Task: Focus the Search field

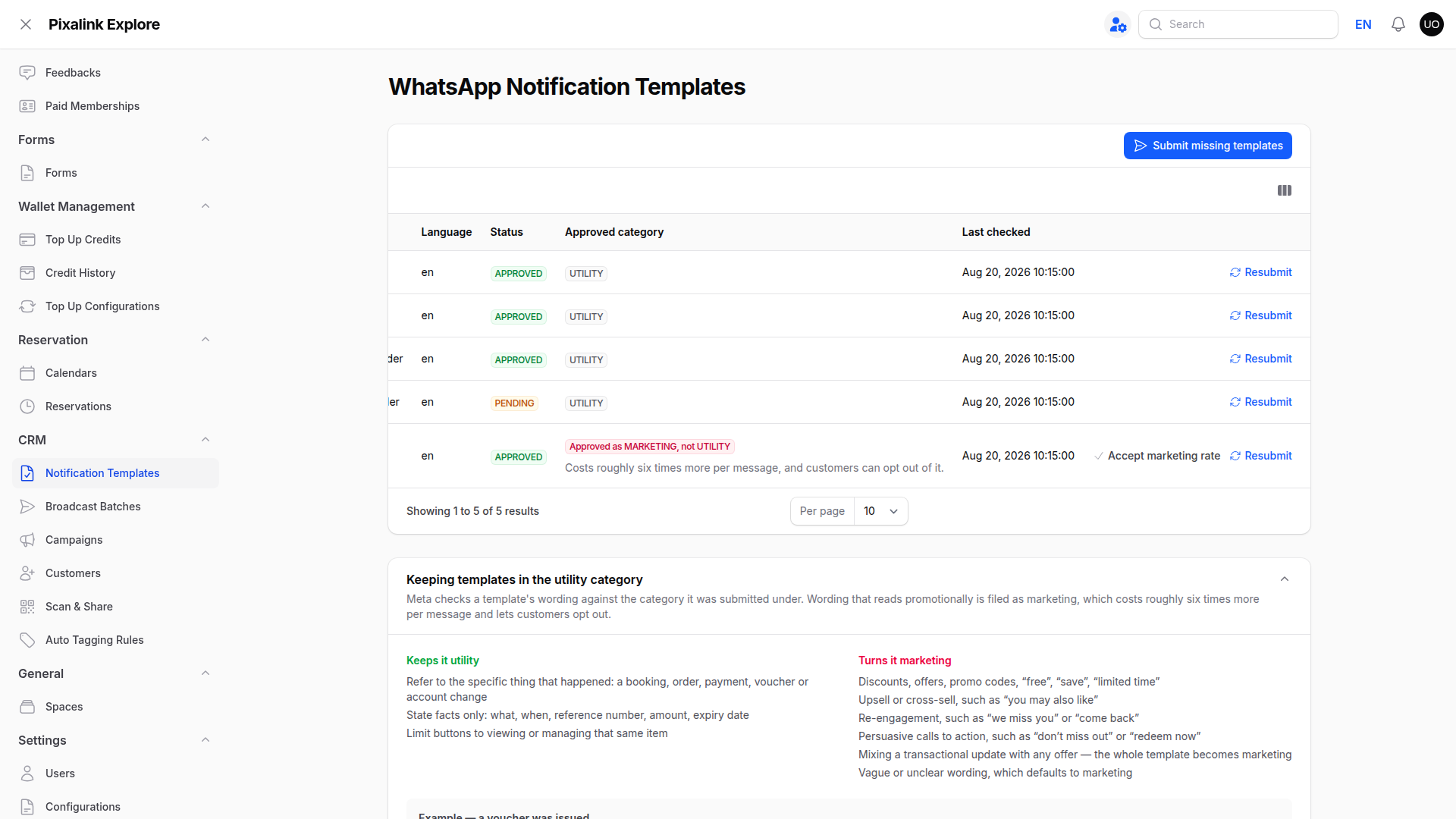Action: 1238,24
